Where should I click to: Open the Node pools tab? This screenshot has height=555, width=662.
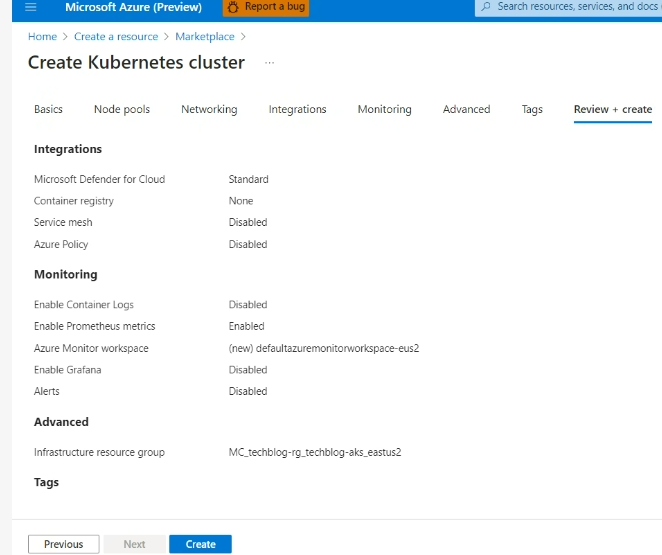(122, 110)
